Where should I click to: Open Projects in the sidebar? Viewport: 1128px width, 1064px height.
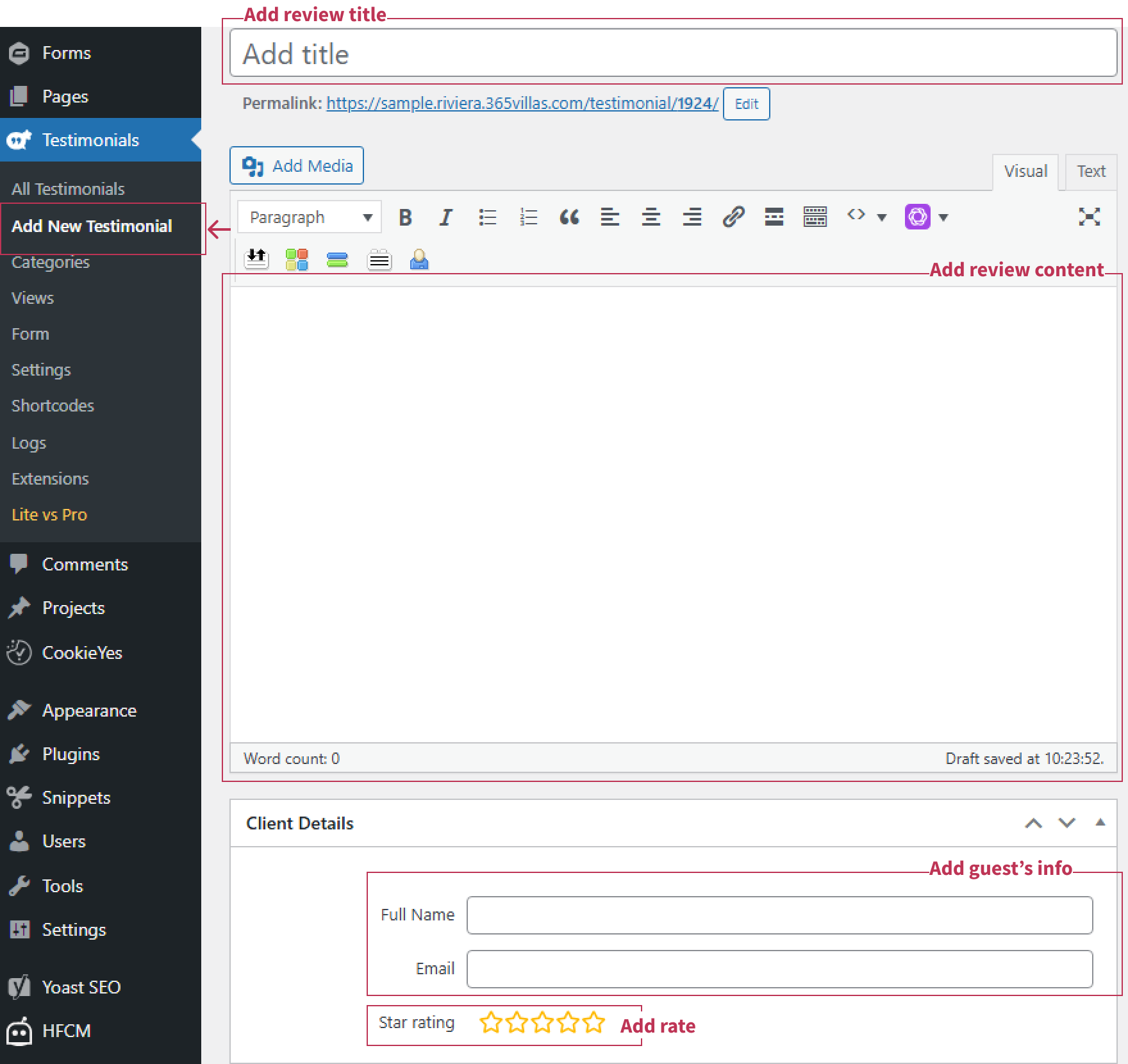pyautogui.click(x=101, y=608)
